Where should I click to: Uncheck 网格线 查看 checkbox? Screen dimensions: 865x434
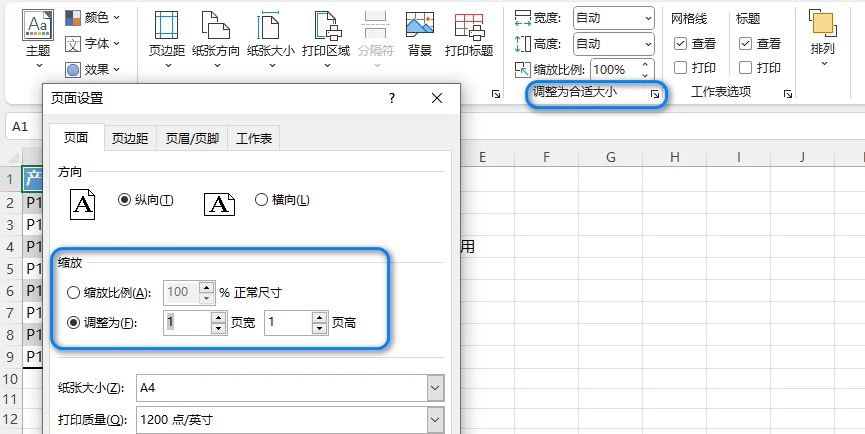click(681, 44)
